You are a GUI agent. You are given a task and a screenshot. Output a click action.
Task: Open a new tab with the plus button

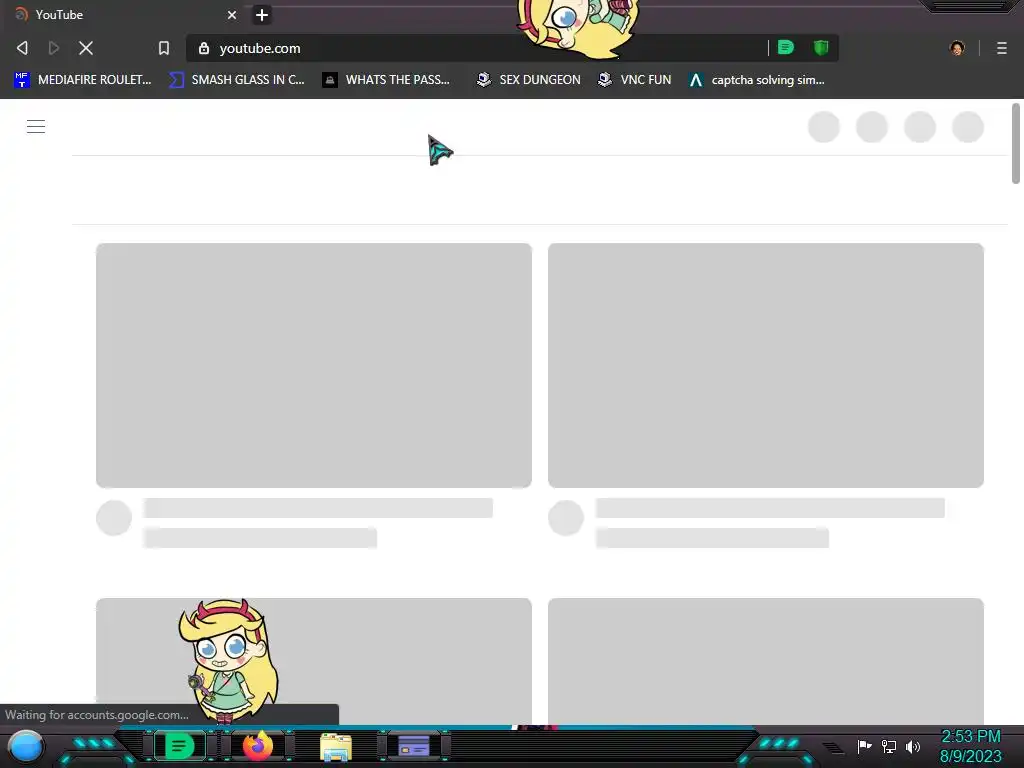[x=262, y=15]
